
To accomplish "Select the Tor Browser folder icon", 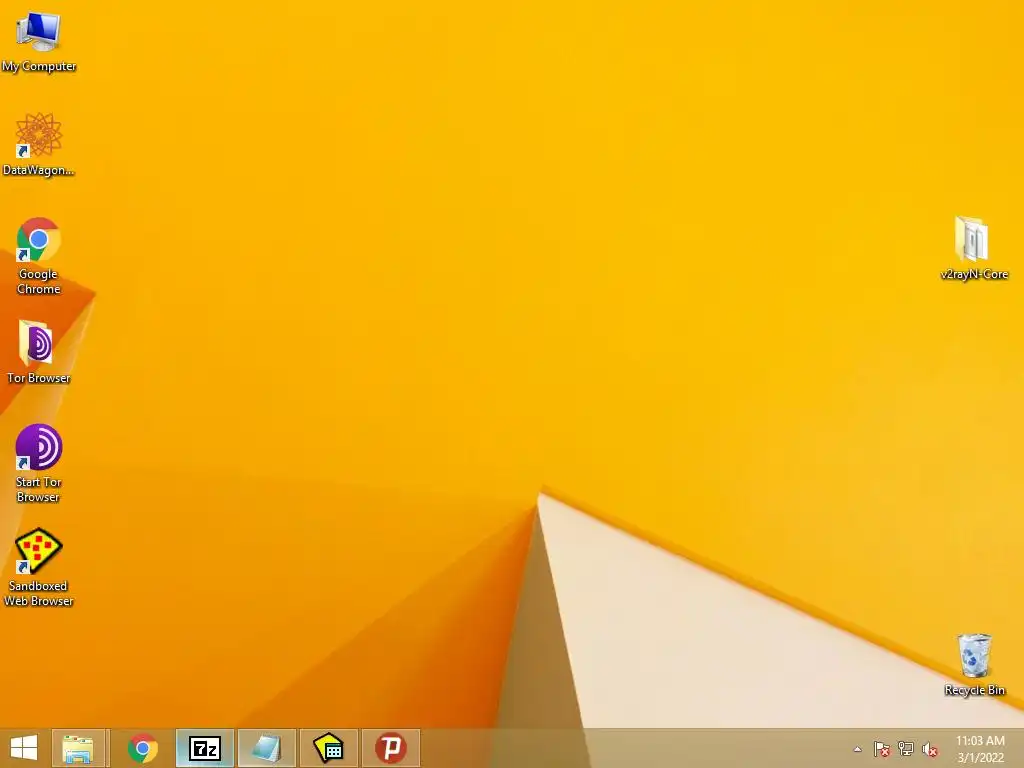I will tap(39, 352).
